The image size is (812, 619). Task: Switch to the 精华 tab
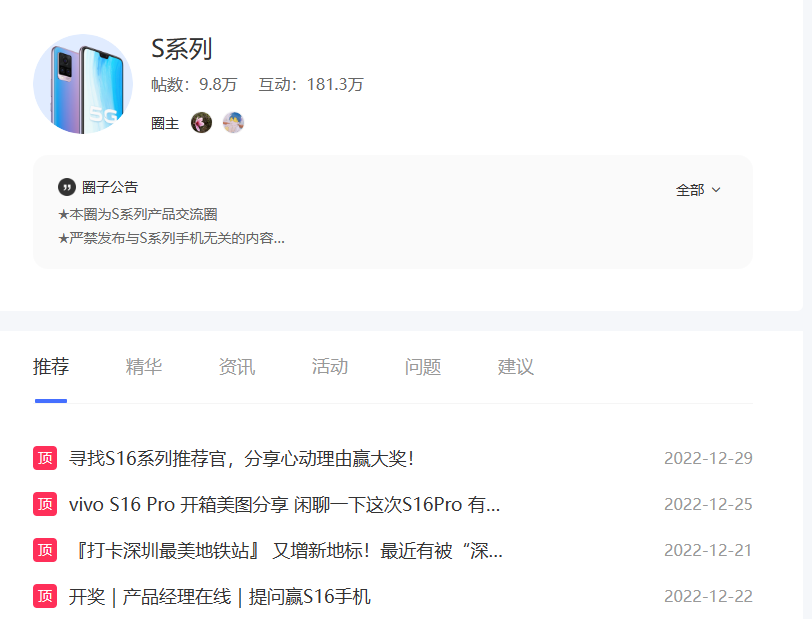[x=144, y=367]
